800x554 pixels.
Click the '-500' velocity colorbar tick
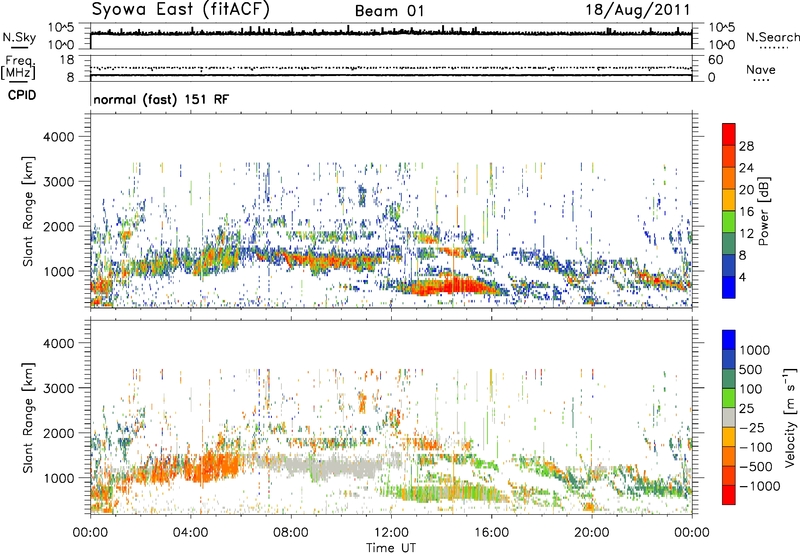point(756,467)
